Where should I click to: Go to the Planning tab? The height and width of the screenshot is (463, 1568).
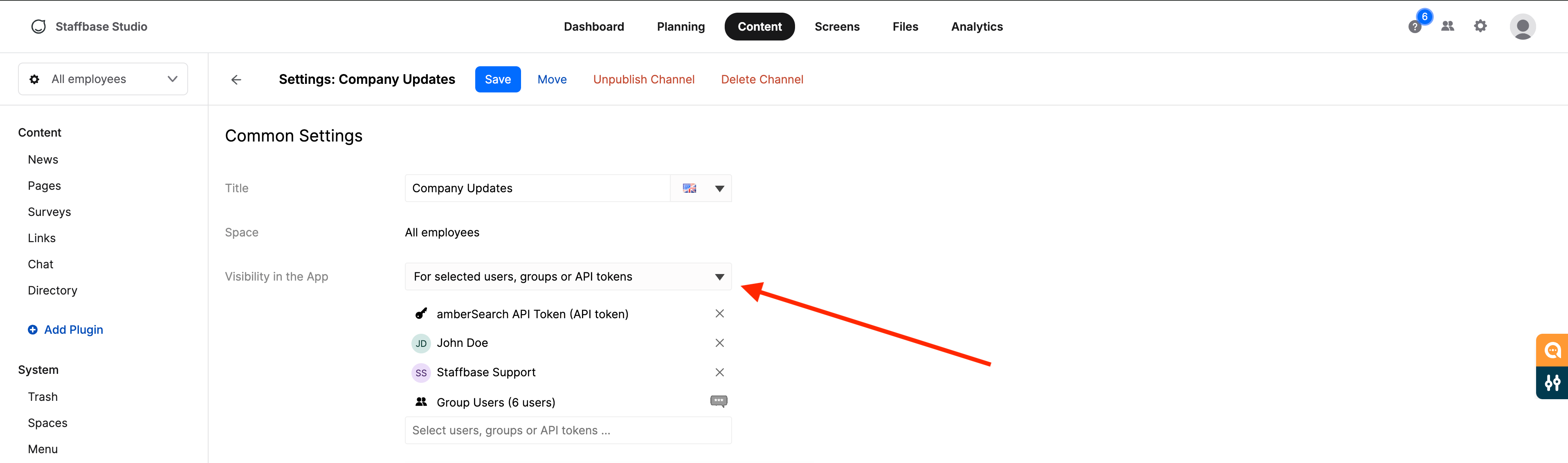pos(681,27)
